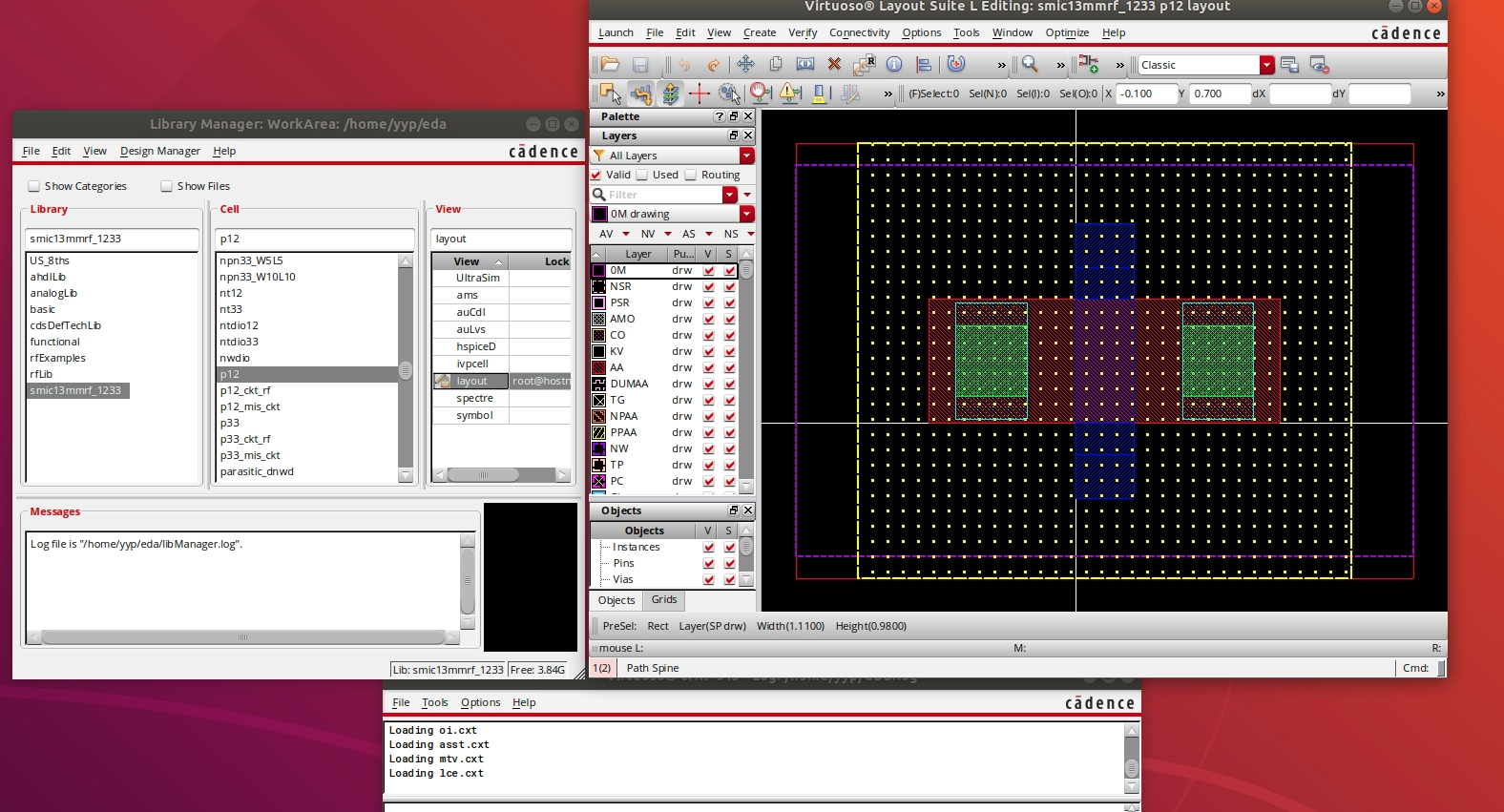Click the Undo arrow icon
1504x812 pixels.
click(x=684, y=65)
